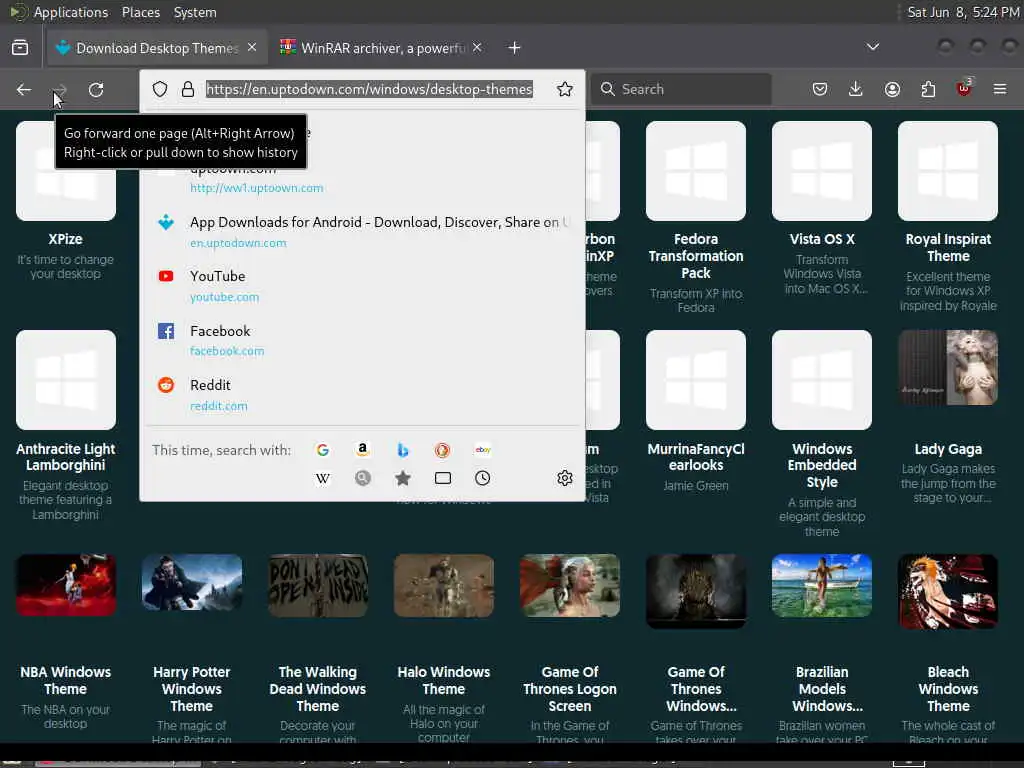Open the System menu
The image size is (1024, 768).
(195, 12)
